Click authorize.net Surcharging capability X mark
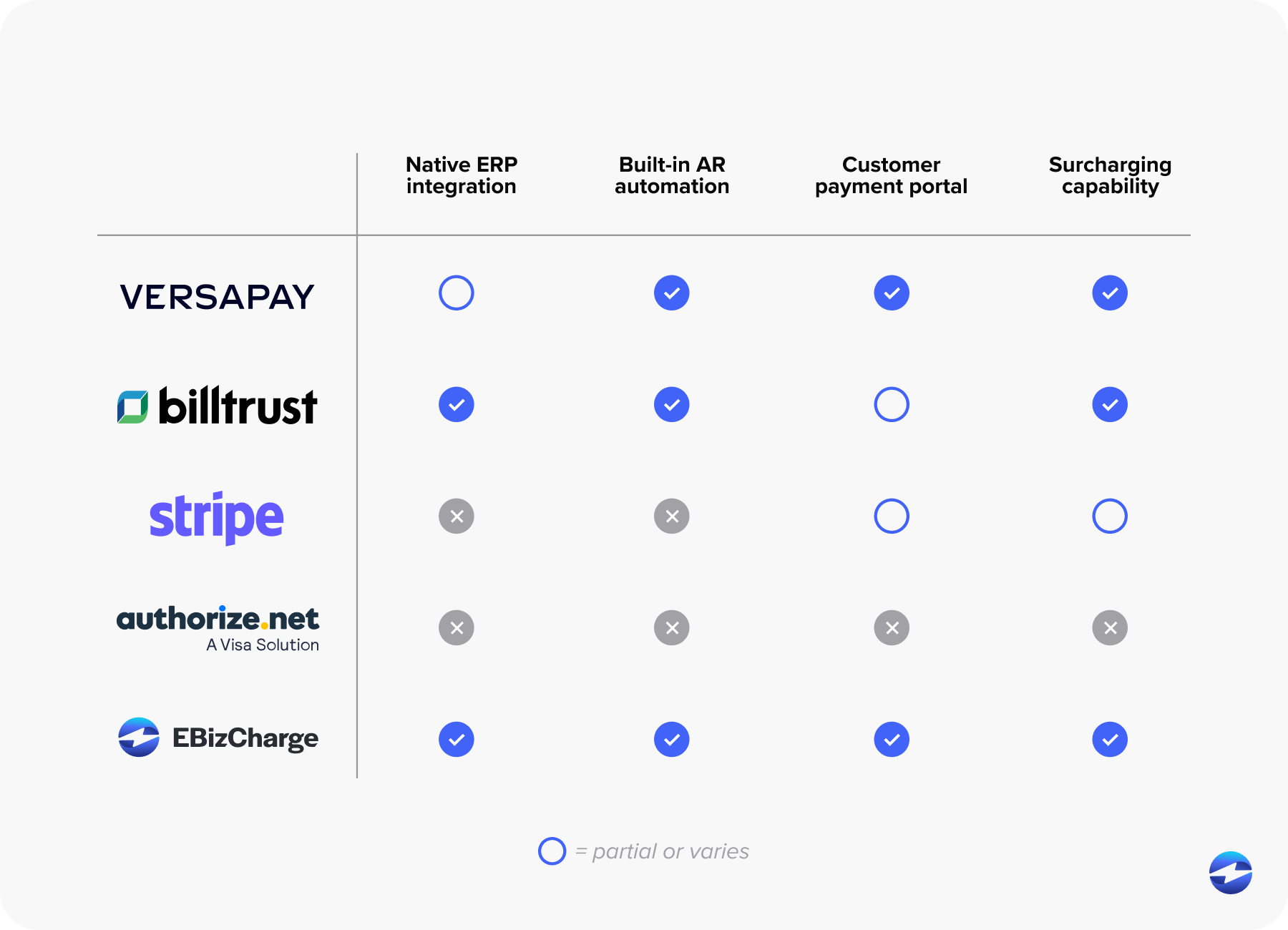Viewport: 1288px width, 930px height. point(1110,628)
